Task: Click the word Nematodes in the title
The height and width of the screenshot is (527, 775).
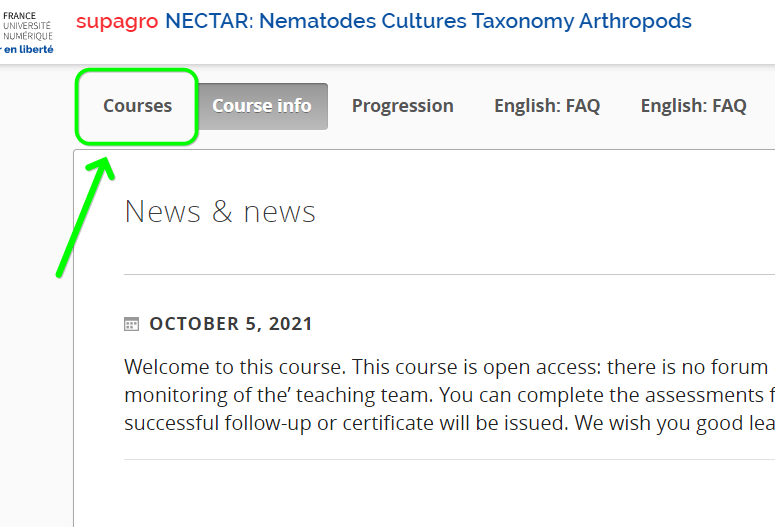Action: [317, 21]
